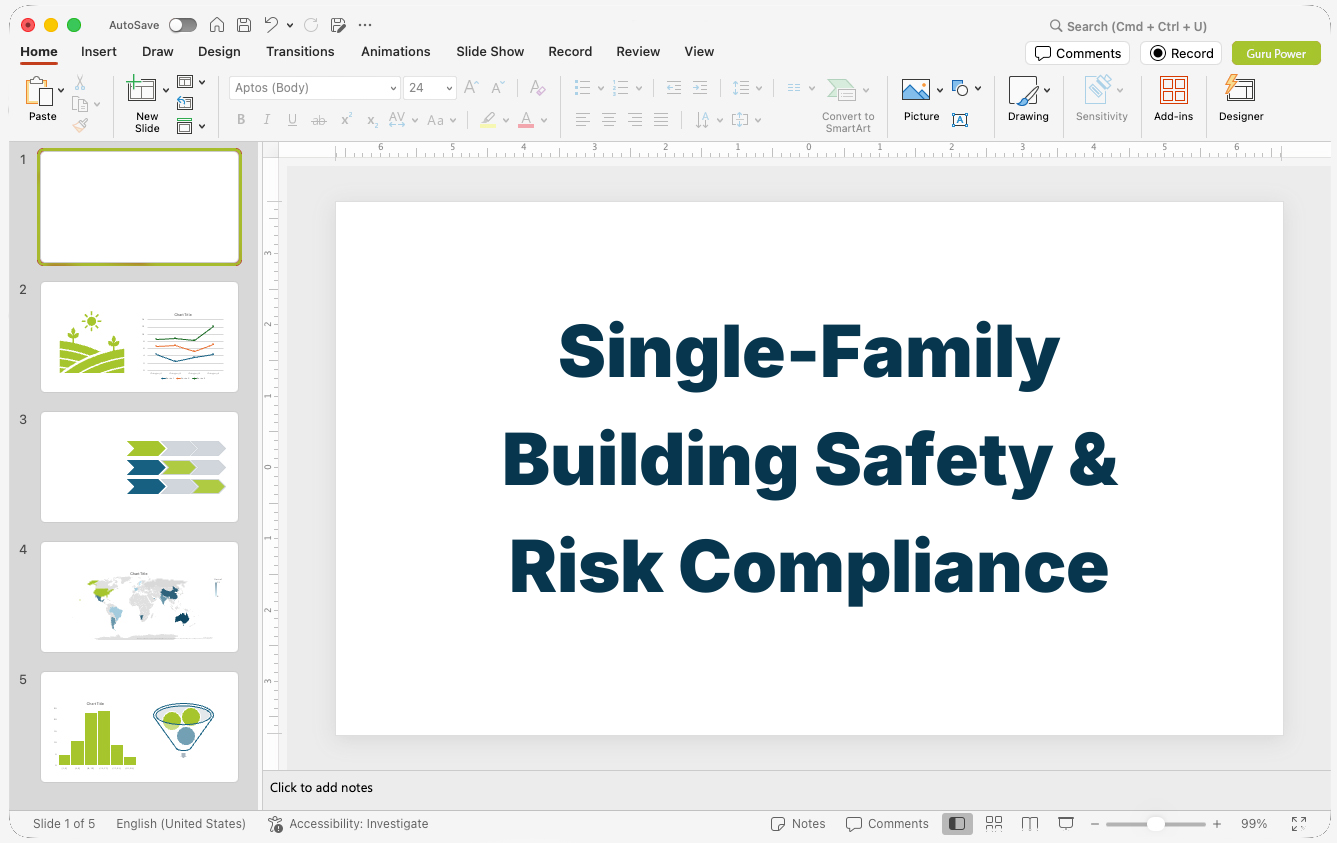Clear all text formatting
This screenshot has height=843, width=1337.
click(538, 88)
